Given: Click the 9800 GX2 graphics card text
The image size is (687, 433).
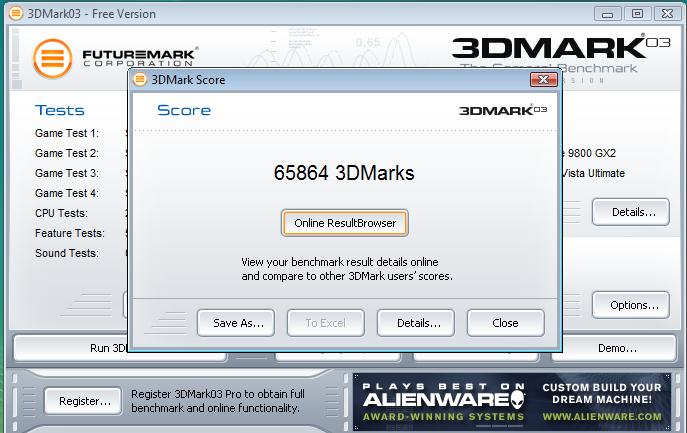Looking at the screenshot, I should pos(591,153).
